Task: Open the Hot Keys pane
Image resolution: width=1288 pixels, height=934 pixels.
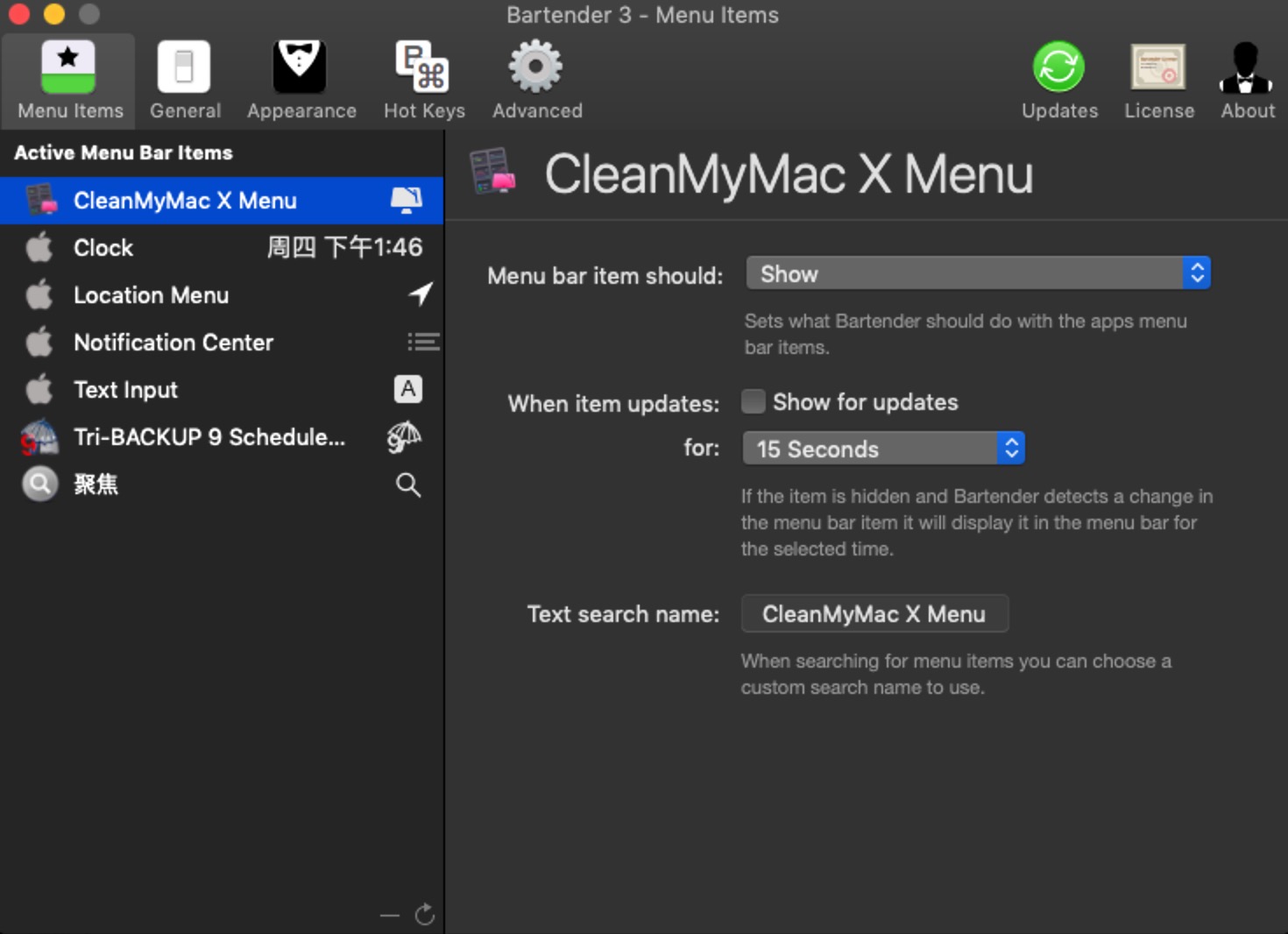Action: 424,81
